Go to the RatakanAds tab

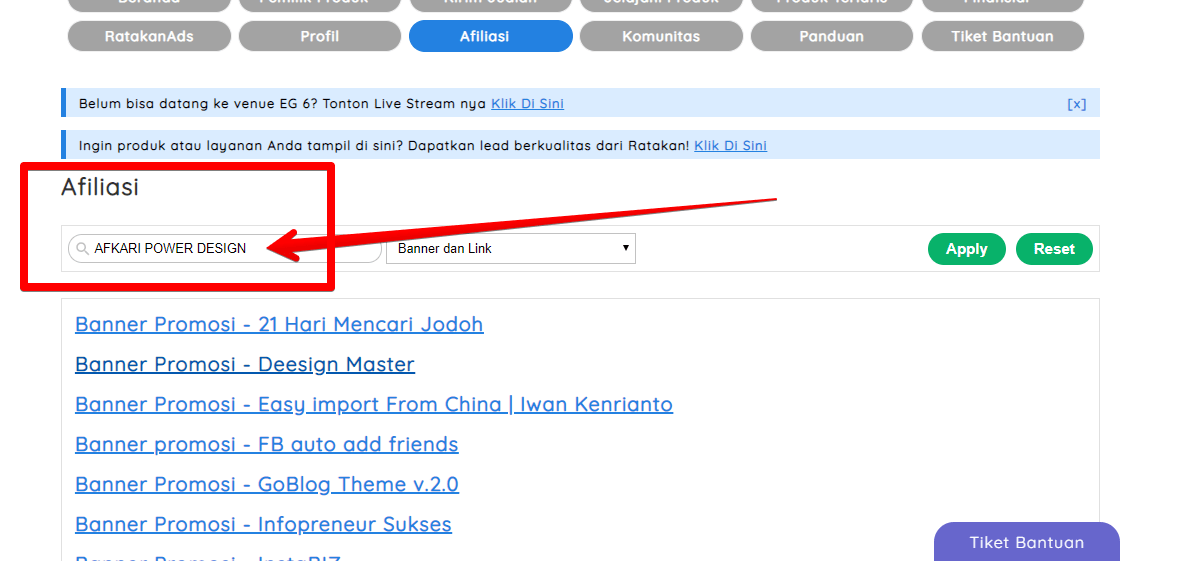point(149,36)
